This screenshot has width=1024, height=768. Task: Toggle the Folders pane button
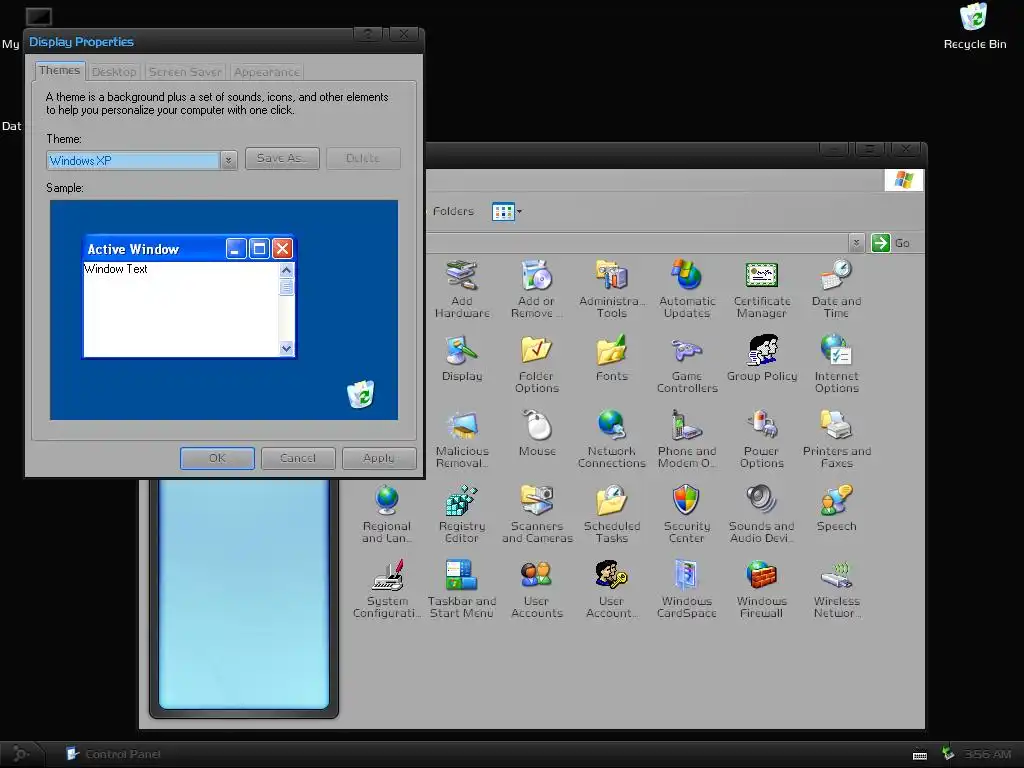[453, 211]
